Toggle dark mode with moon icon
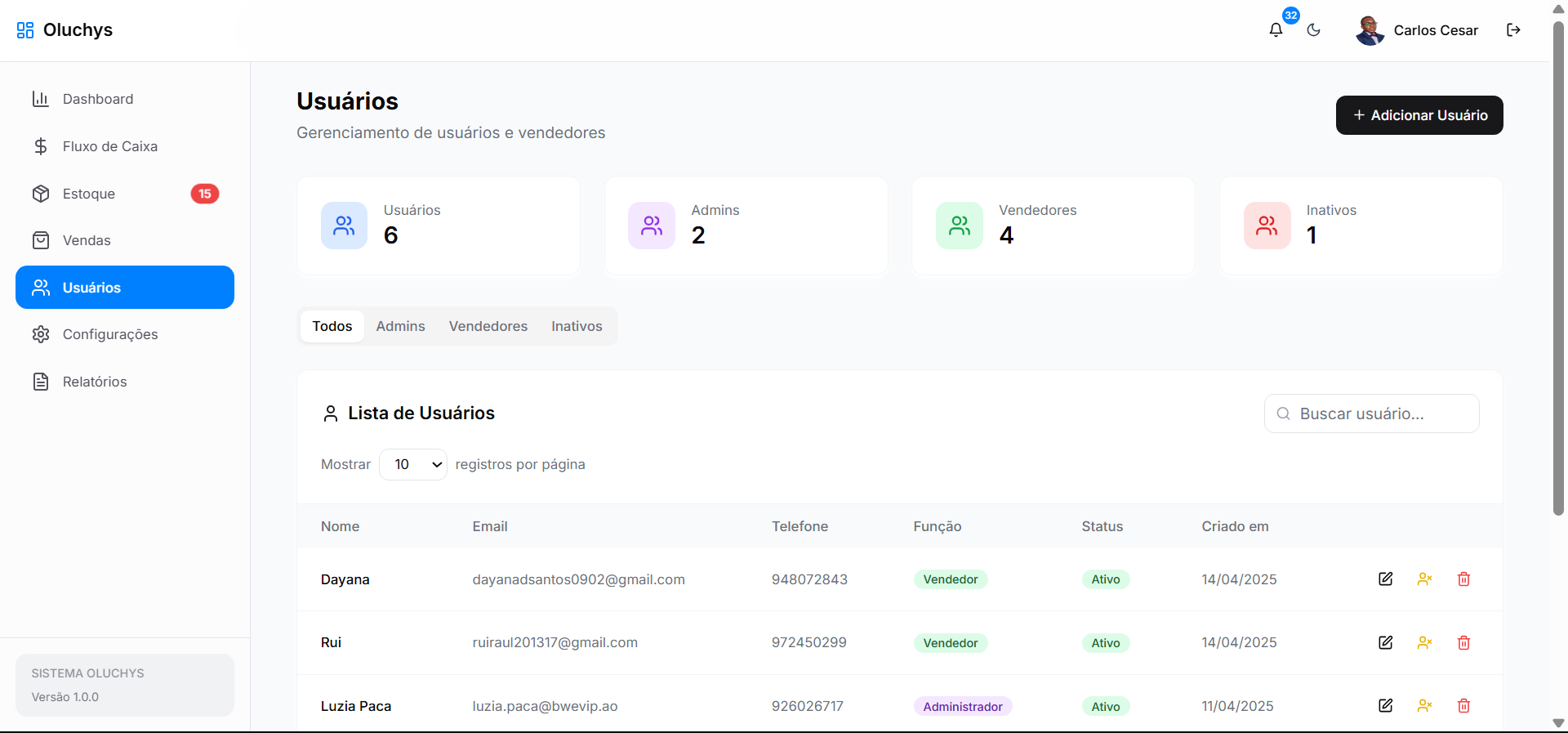1568x733 pixels. tap(1314, 30)
